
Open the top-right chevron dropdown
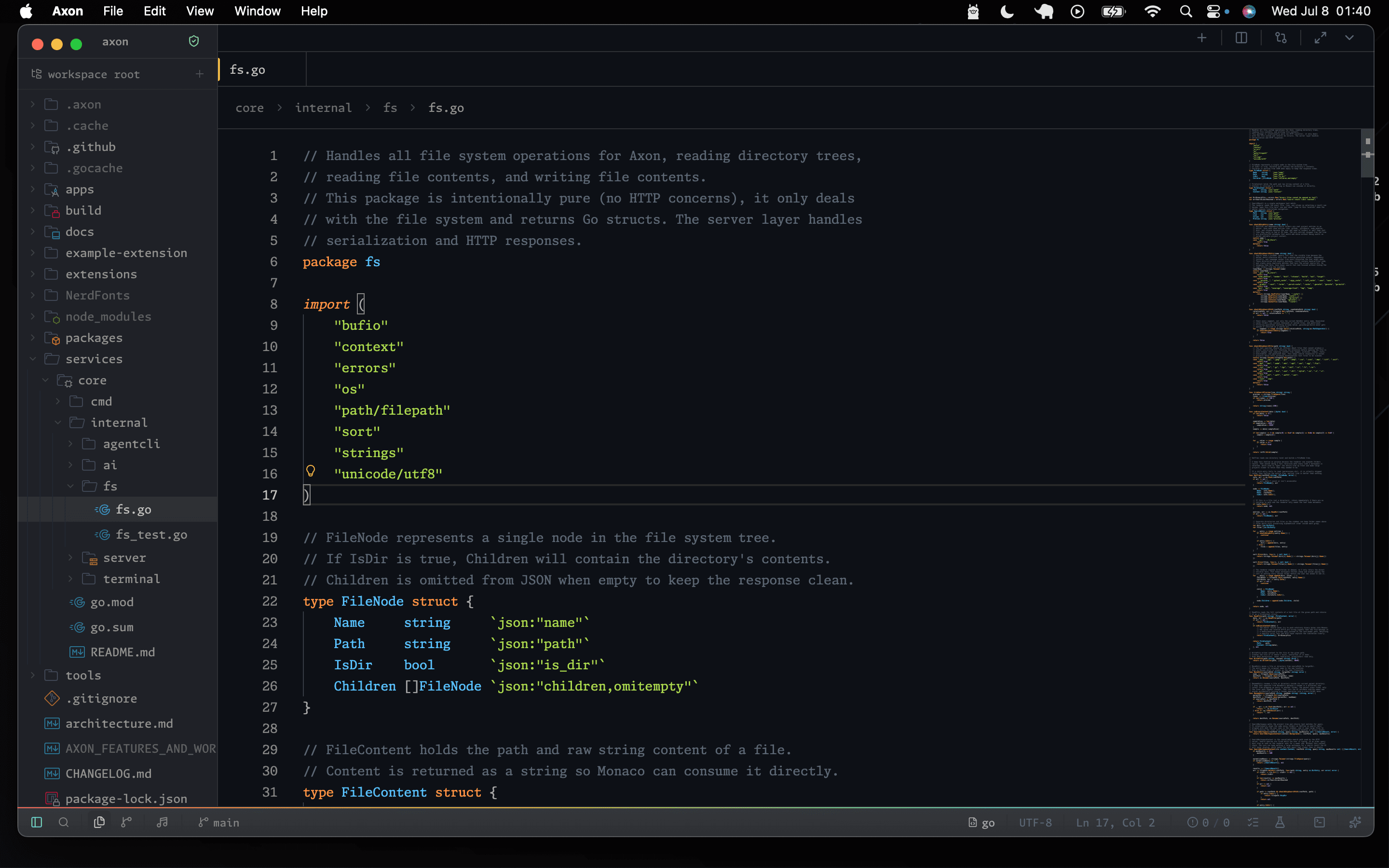(x=1349, y=38)
